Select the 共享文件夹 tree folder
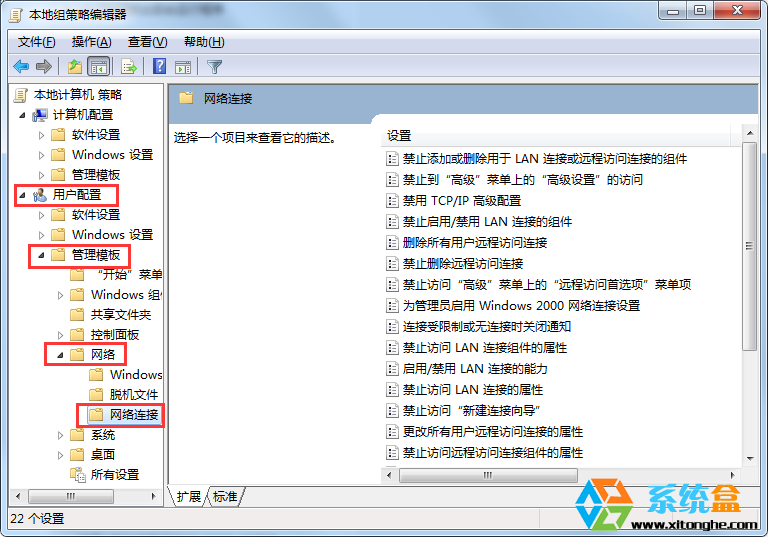 coord(121,315)
